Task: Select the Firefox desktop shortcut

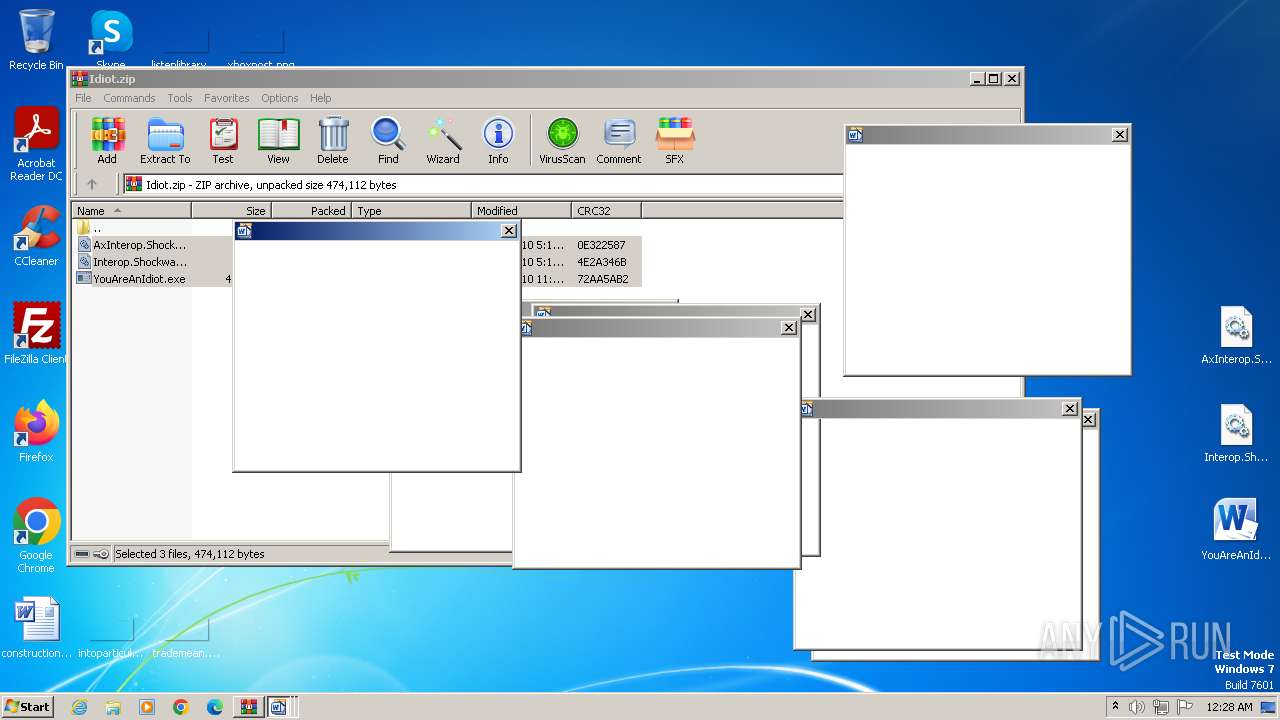Action: 36,432
